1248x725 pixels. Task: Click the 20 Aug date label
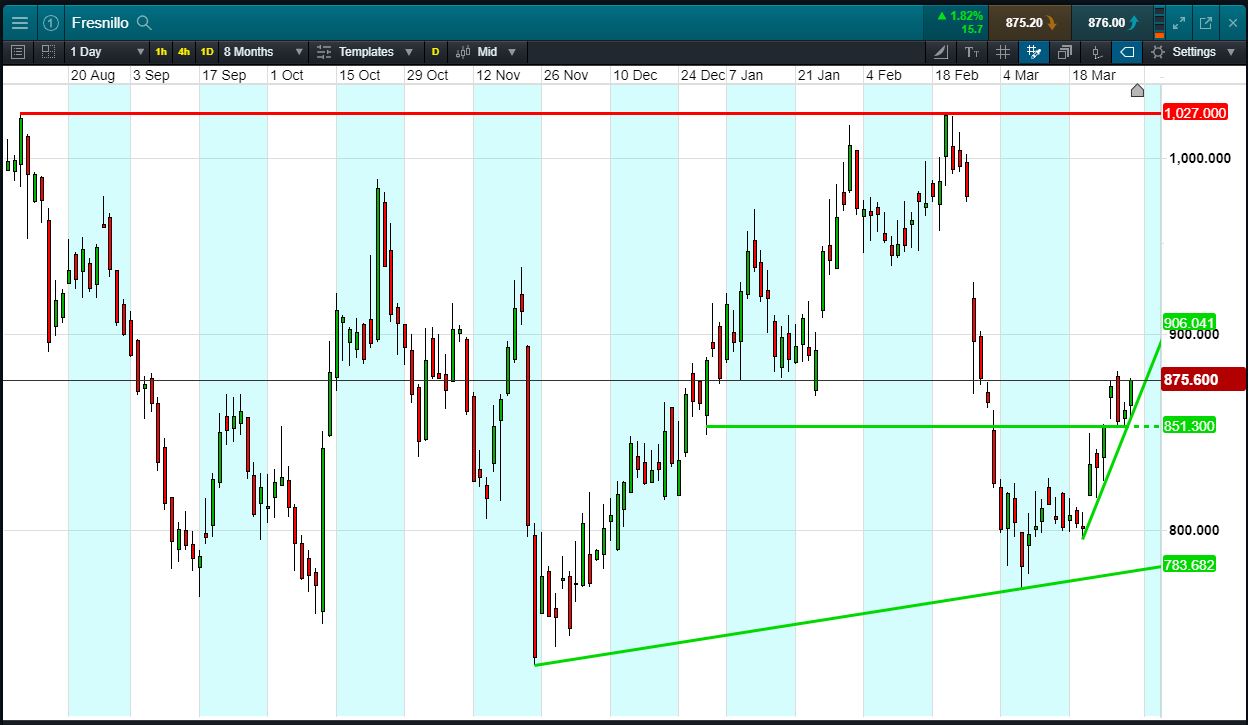[93, 75]
